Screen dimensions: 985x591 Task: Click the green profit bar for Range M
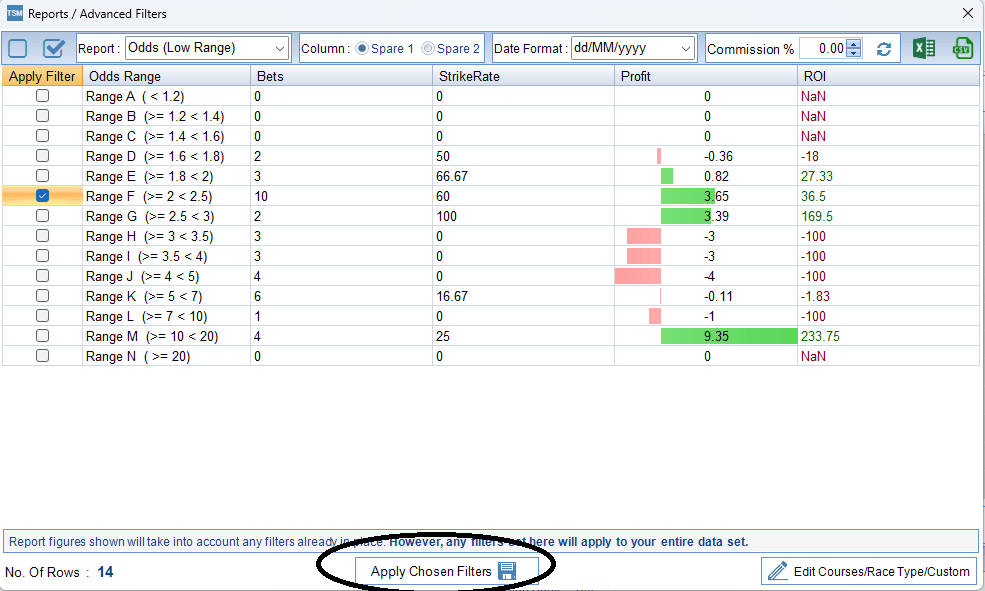click(x=728, y=336)
